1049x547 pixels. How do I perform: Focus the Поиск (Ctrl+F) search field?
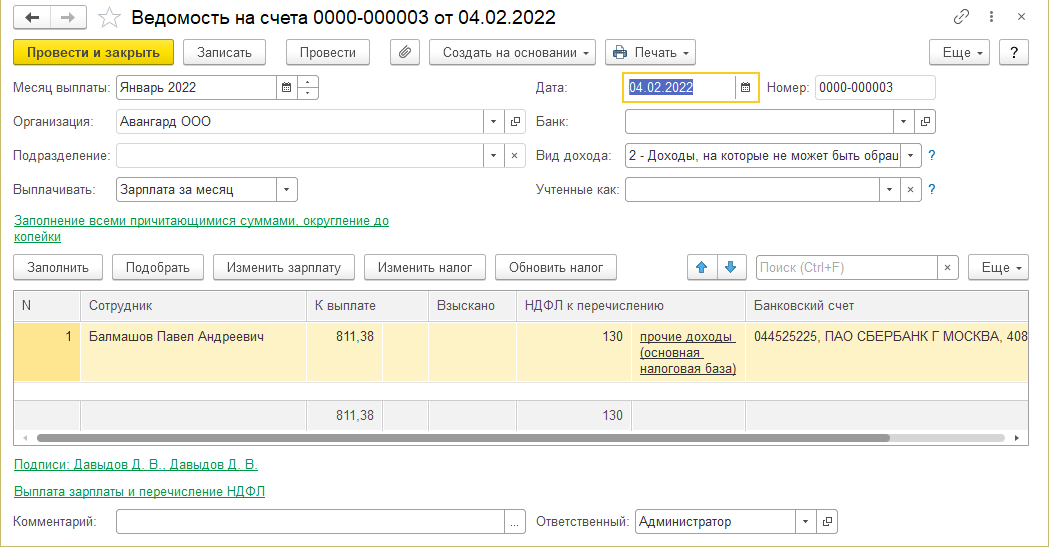[846, 267]
